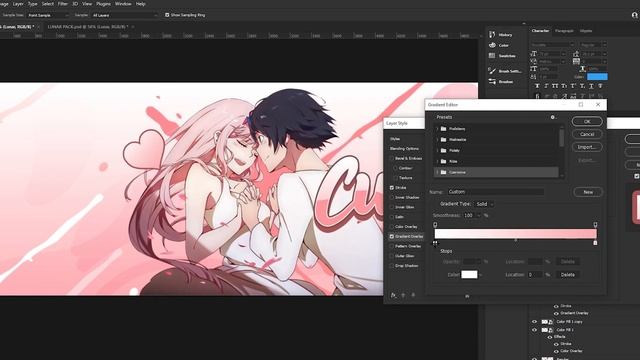Click the Import... button
640x360 pixels.
point(587,147)
